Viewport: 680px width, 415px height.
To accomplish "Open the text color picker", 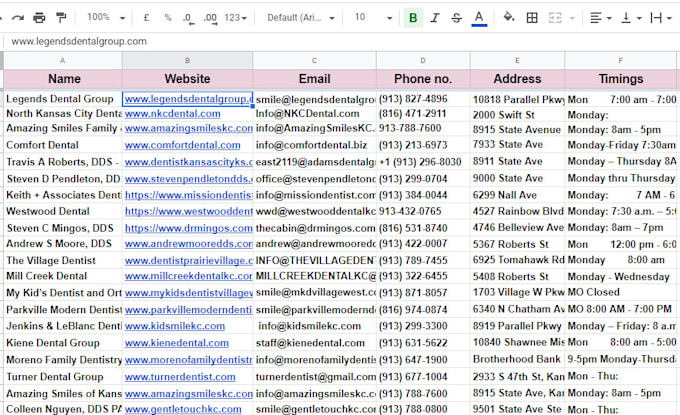I will pyautogui.click(x=479, y=18).
